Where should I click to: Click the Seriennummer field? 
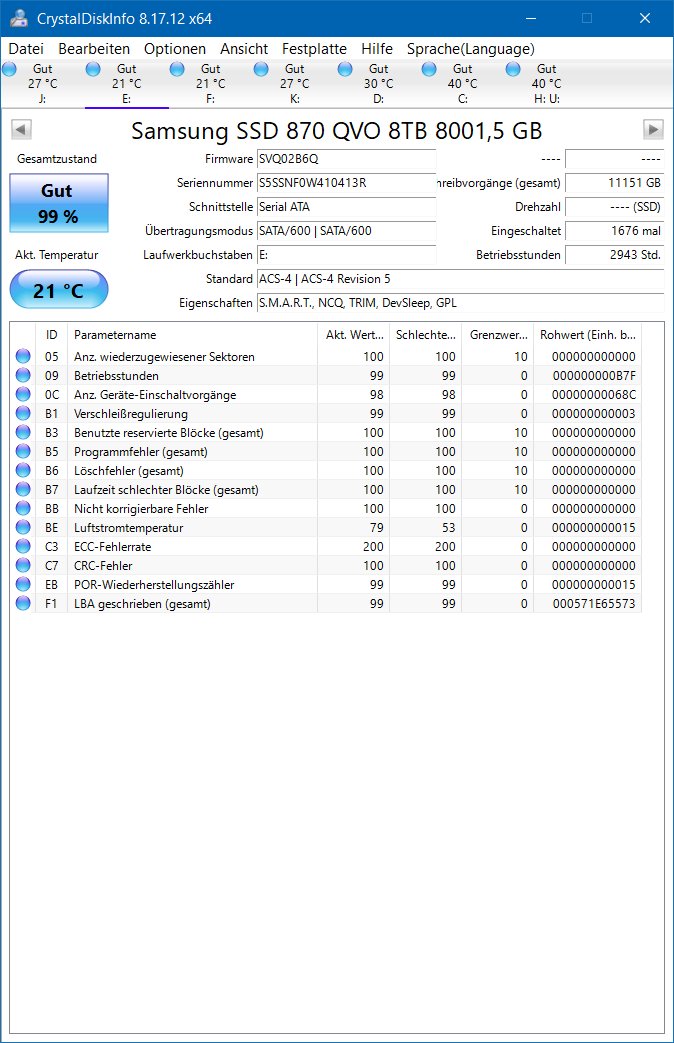point(346,183)
